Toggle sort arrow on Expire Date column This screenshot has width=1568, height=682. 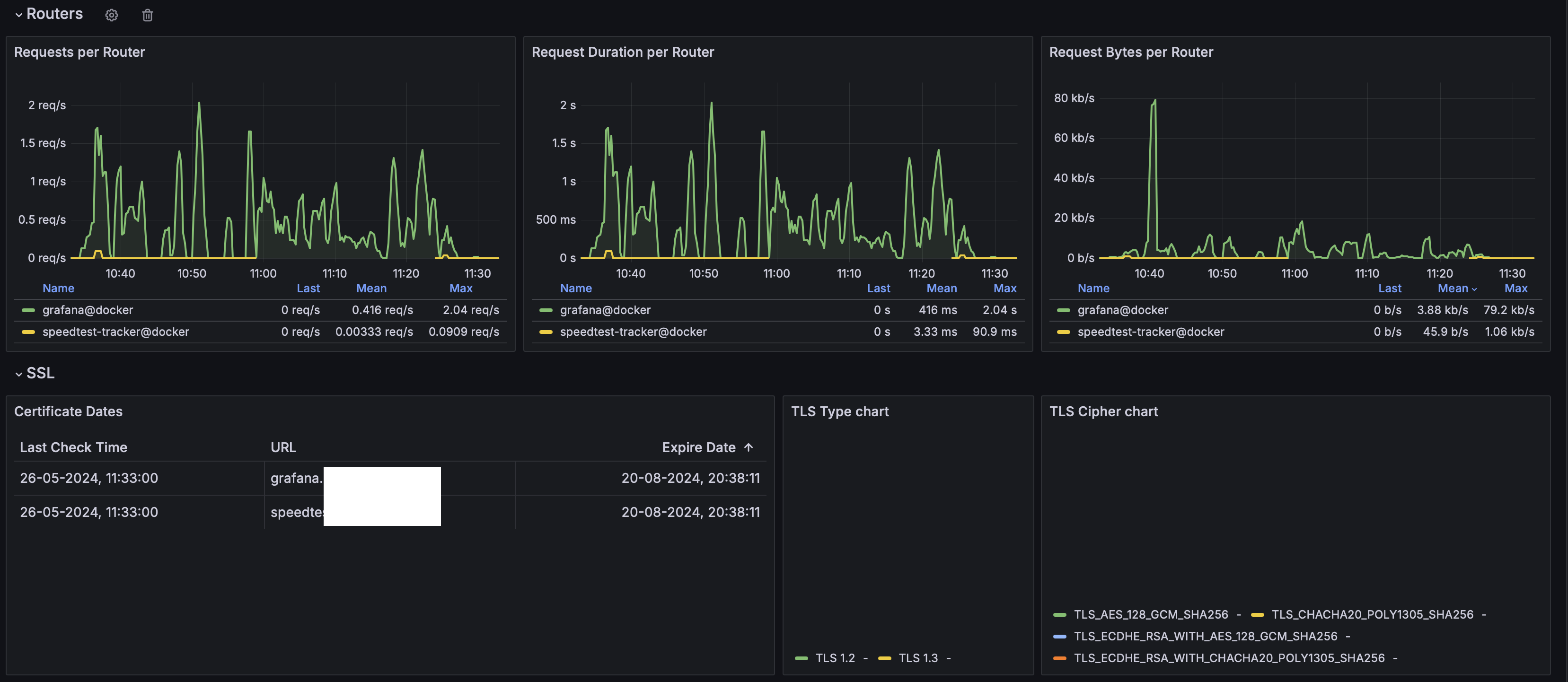point(749,447)
